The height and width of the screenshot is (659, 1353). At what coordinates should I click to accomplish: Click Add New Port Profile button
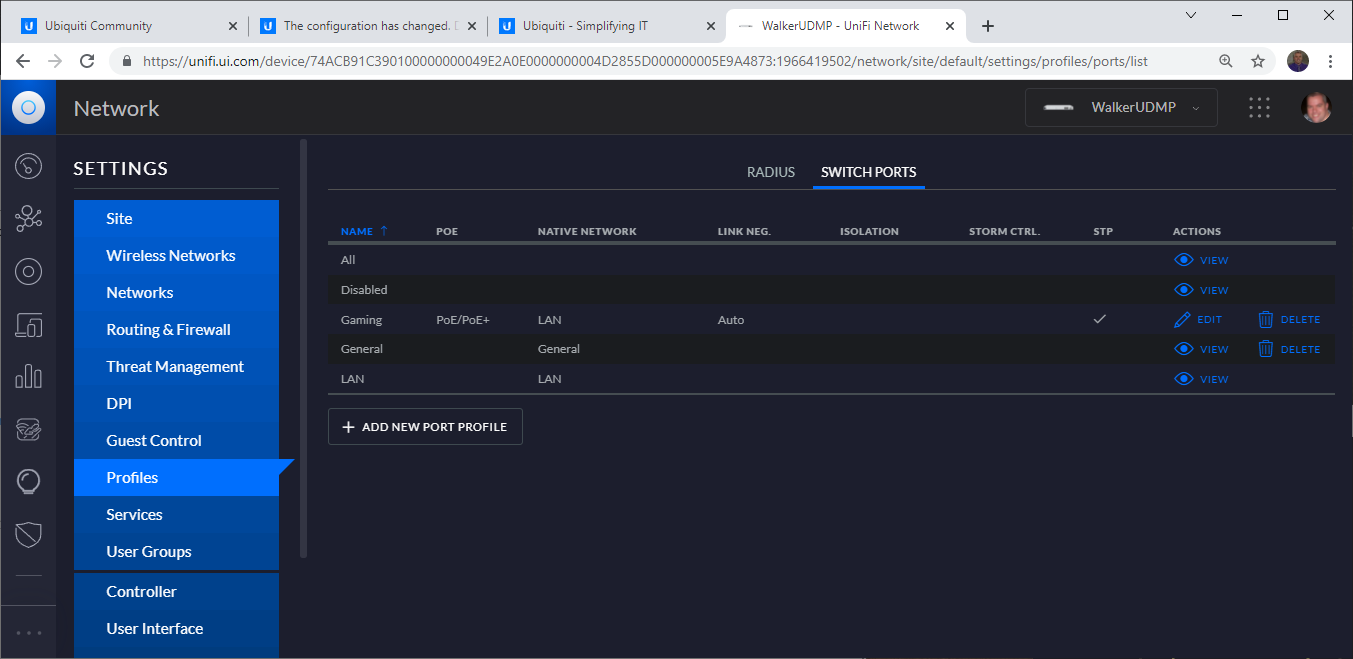tap(425, 427)
